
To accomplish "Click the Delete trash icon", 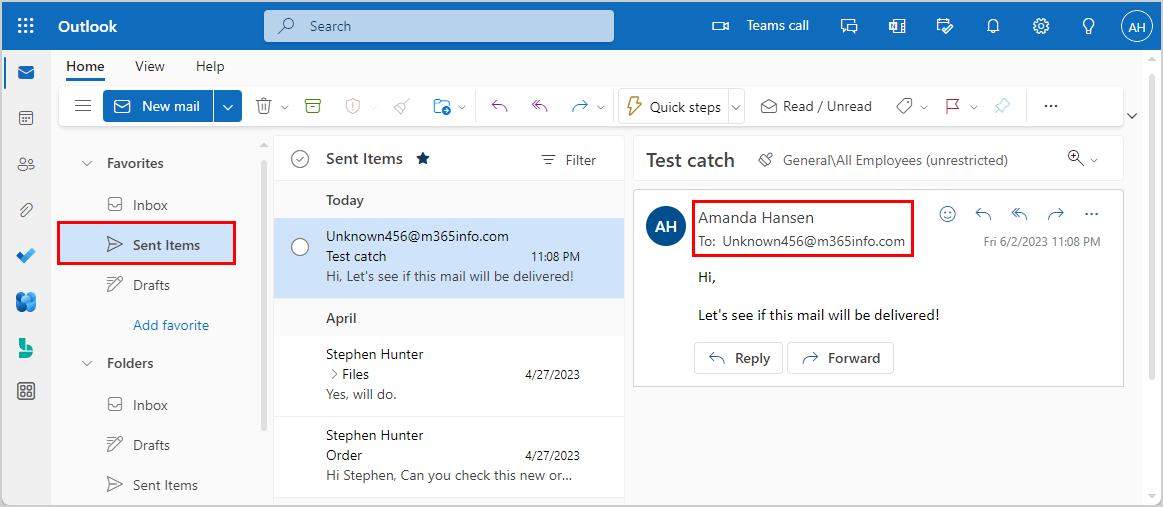I will tap(264, 106).
